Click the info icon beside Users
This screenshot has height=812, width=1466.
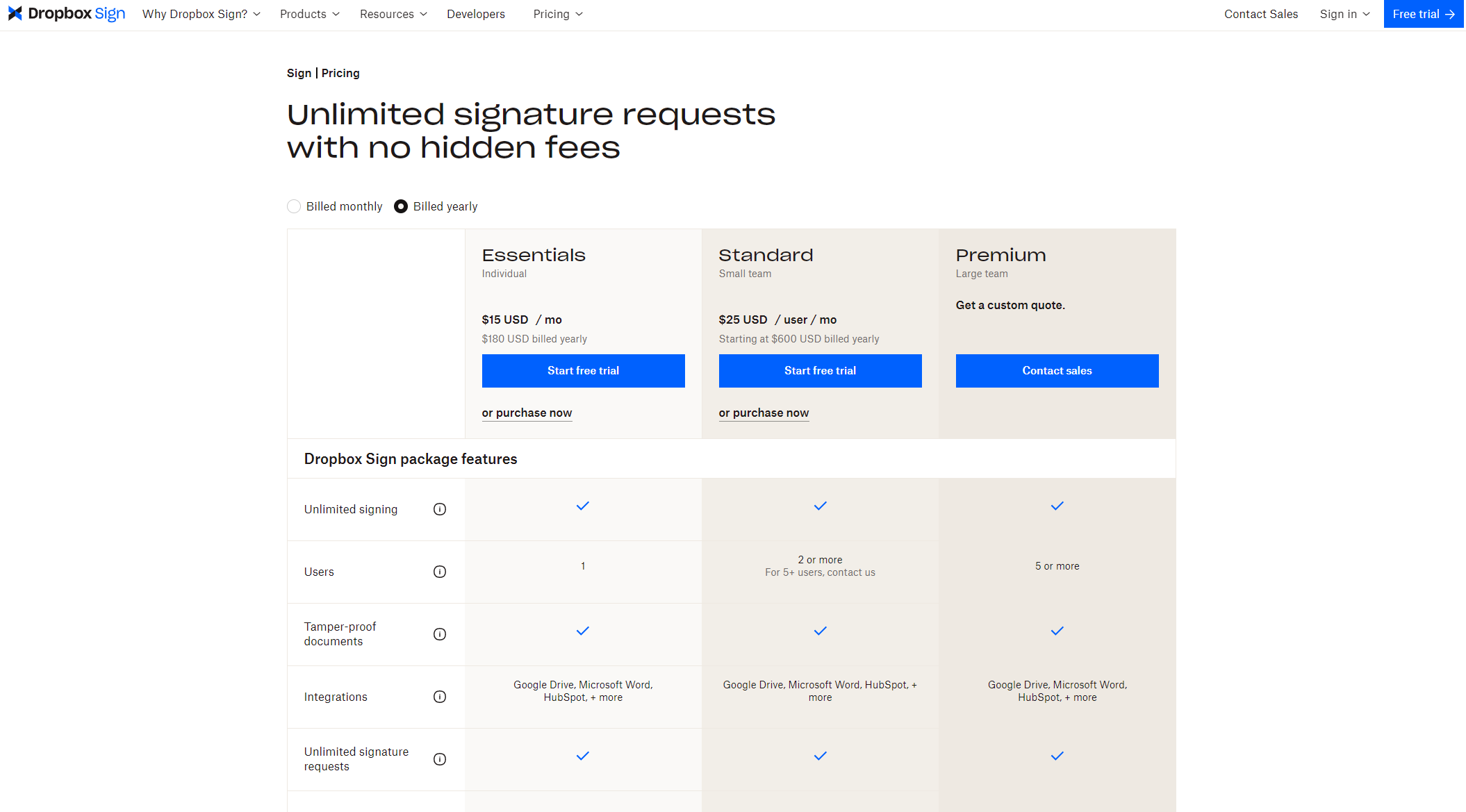coord(439,572)
